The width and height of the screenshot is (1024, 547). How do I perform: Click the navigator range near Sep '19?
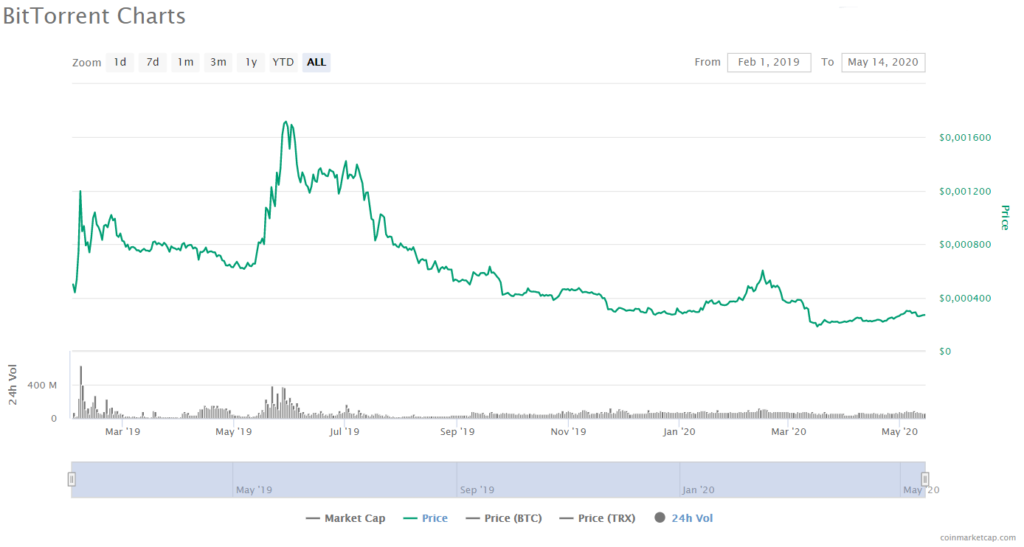477,490
